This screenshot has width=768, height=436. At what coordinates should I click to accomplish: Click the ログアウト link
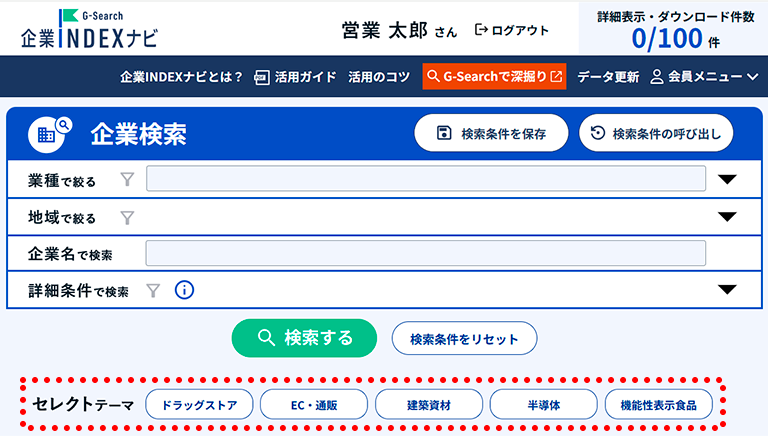(512, 30)
